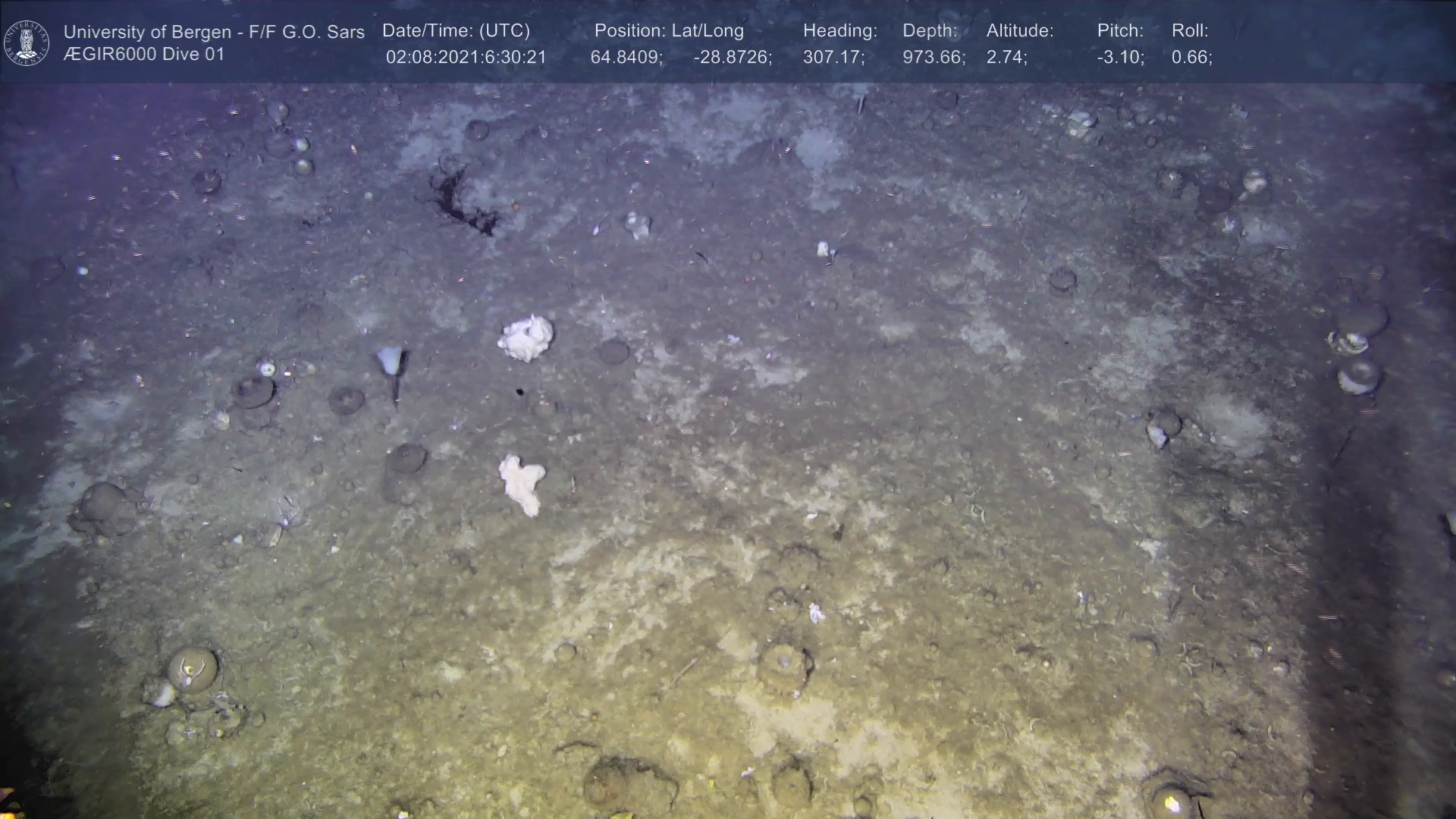Click the Date/Time (UTC) header label
1456x819 pixels.
tap(456, 31)
